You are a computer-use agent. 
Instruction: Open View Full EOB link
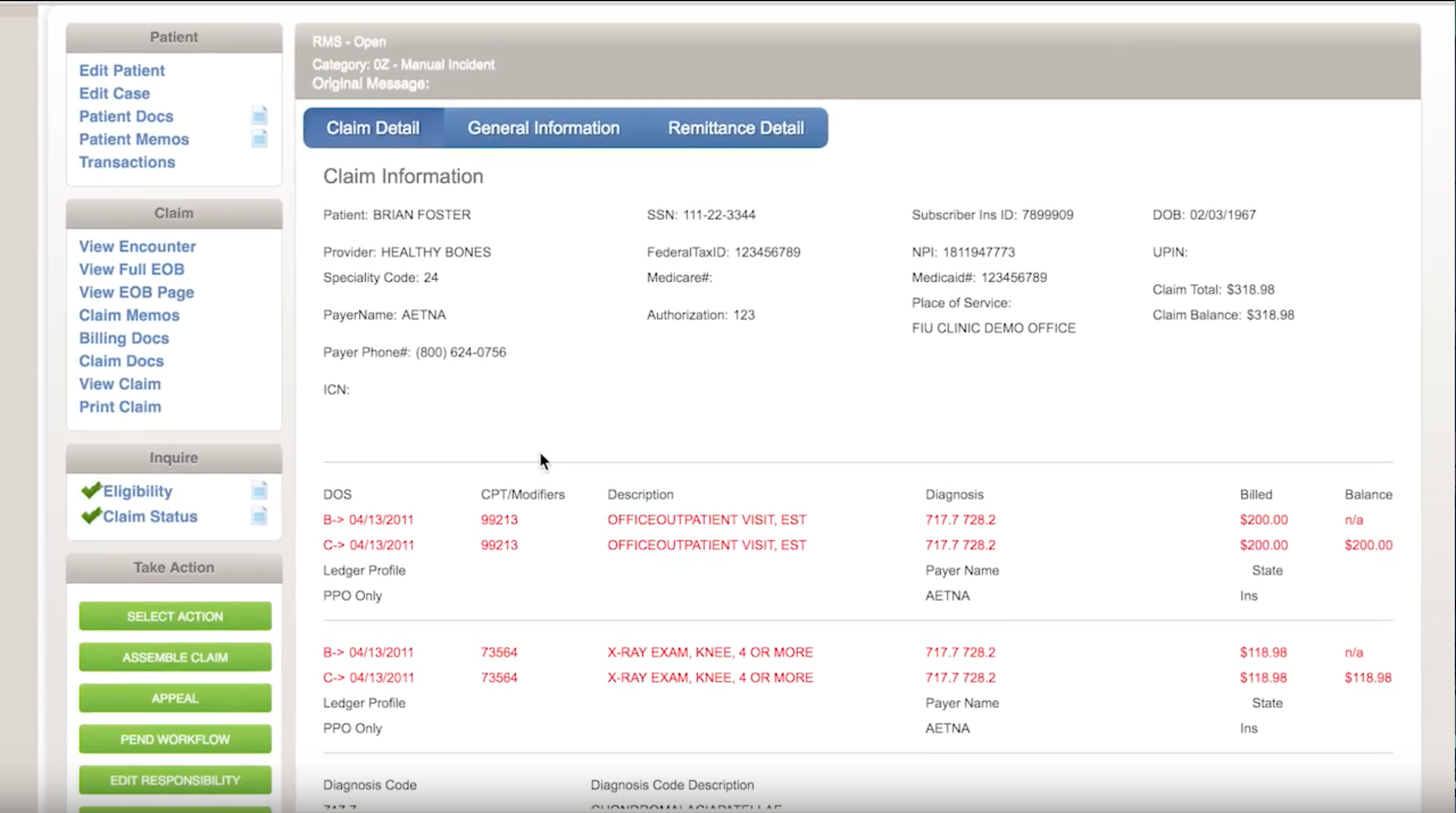[132, 269]
